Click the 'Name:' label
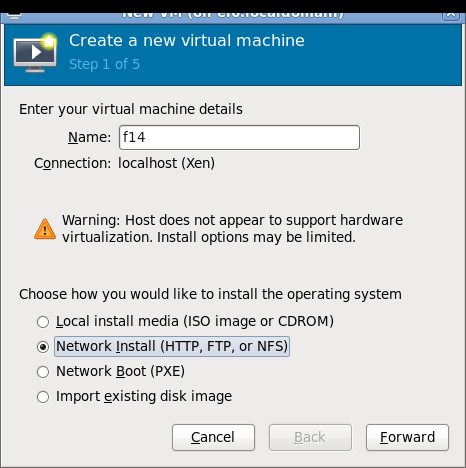Image resolution: width=466 pixels, height=468 pixels. click(x=89, y=137)
